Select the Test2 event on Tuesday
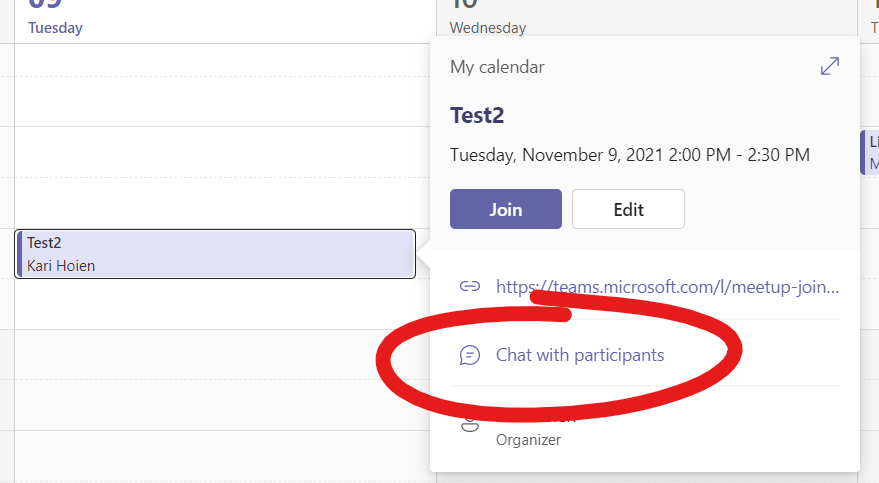Viewport: 879px width, 483px height. [x=215, y=254]
